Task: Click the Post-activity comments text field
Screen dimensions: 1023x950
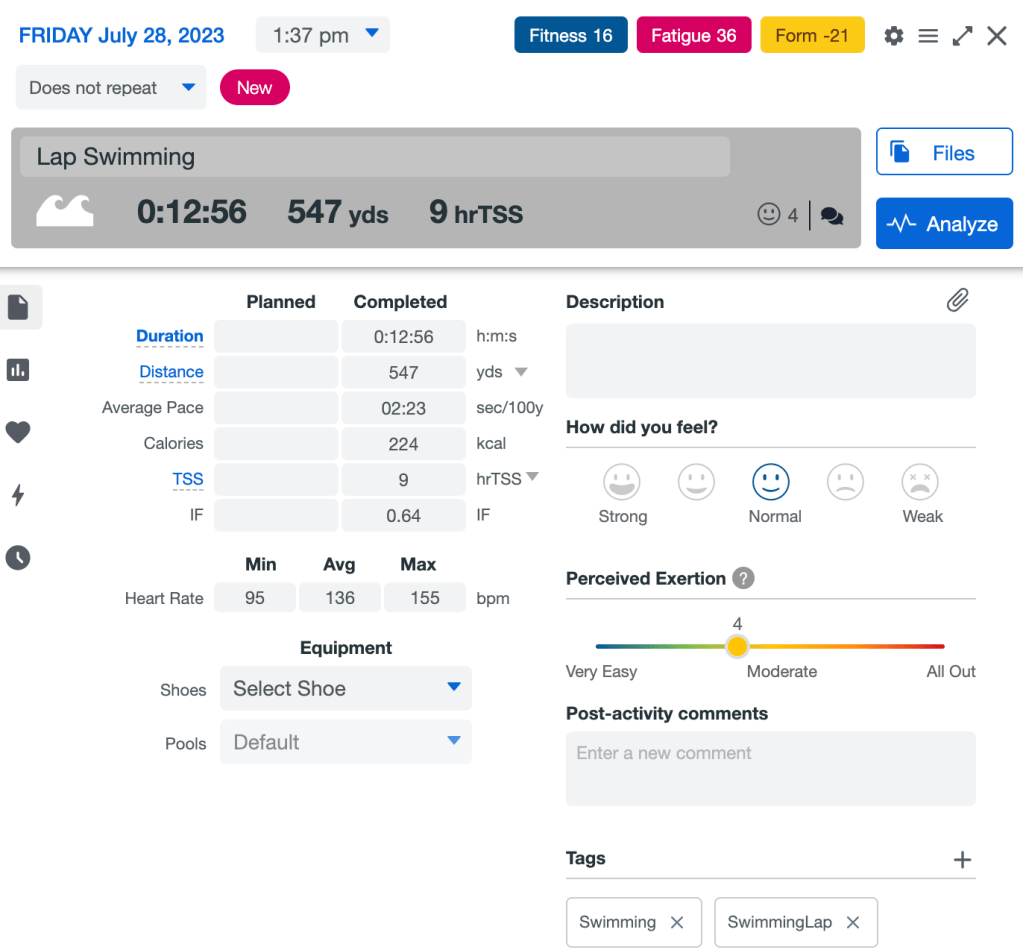Action: pos(770,768)
